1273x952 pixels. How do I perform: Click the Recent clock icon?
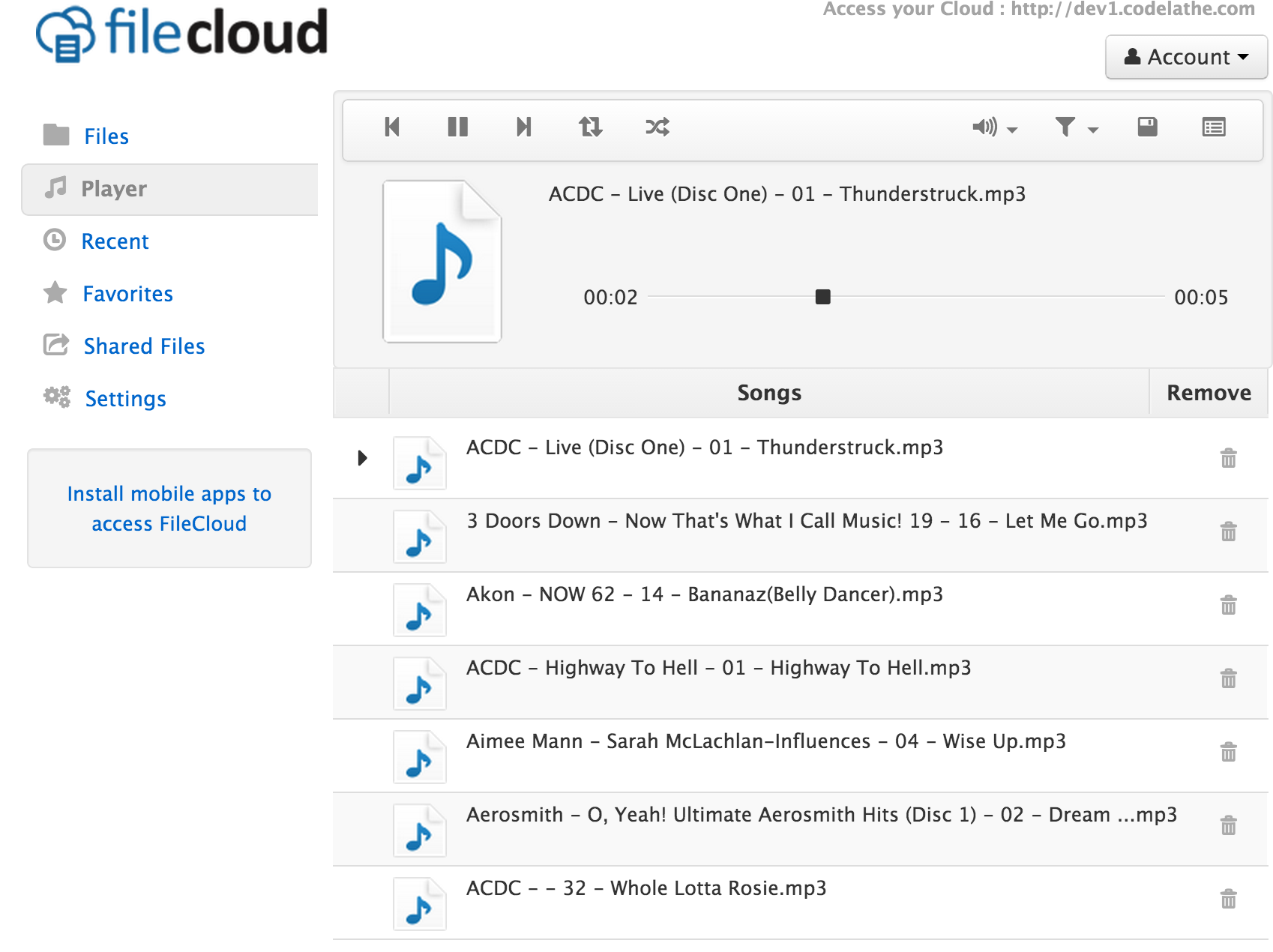coord(55,239)
